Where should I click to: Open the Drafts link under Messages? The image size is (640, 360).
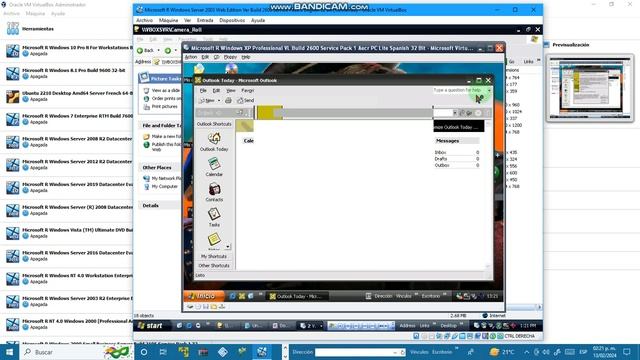pyautogui.click(x=441, y=159)
